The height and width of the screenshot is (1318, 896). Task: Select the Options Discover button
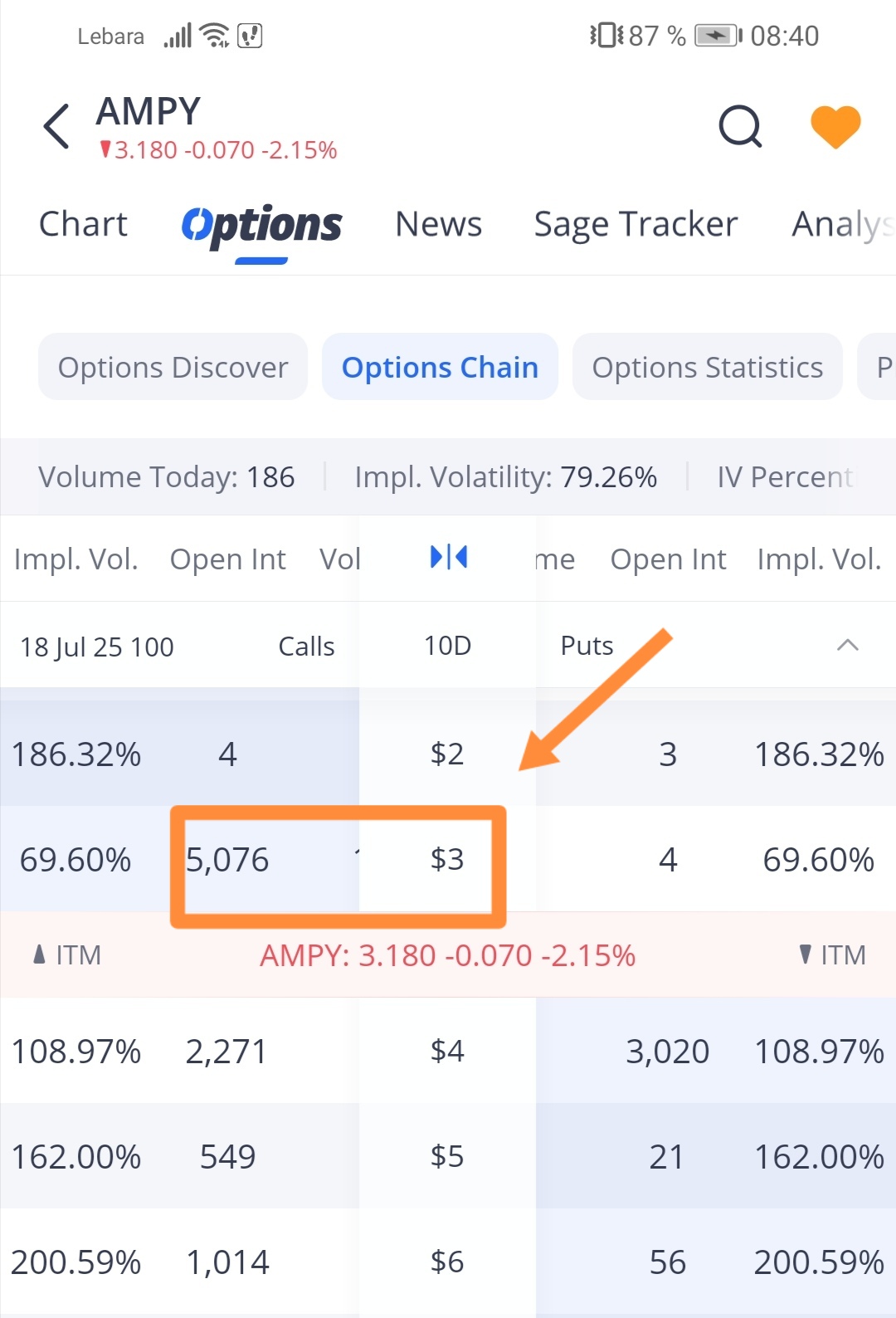(173, 367)
